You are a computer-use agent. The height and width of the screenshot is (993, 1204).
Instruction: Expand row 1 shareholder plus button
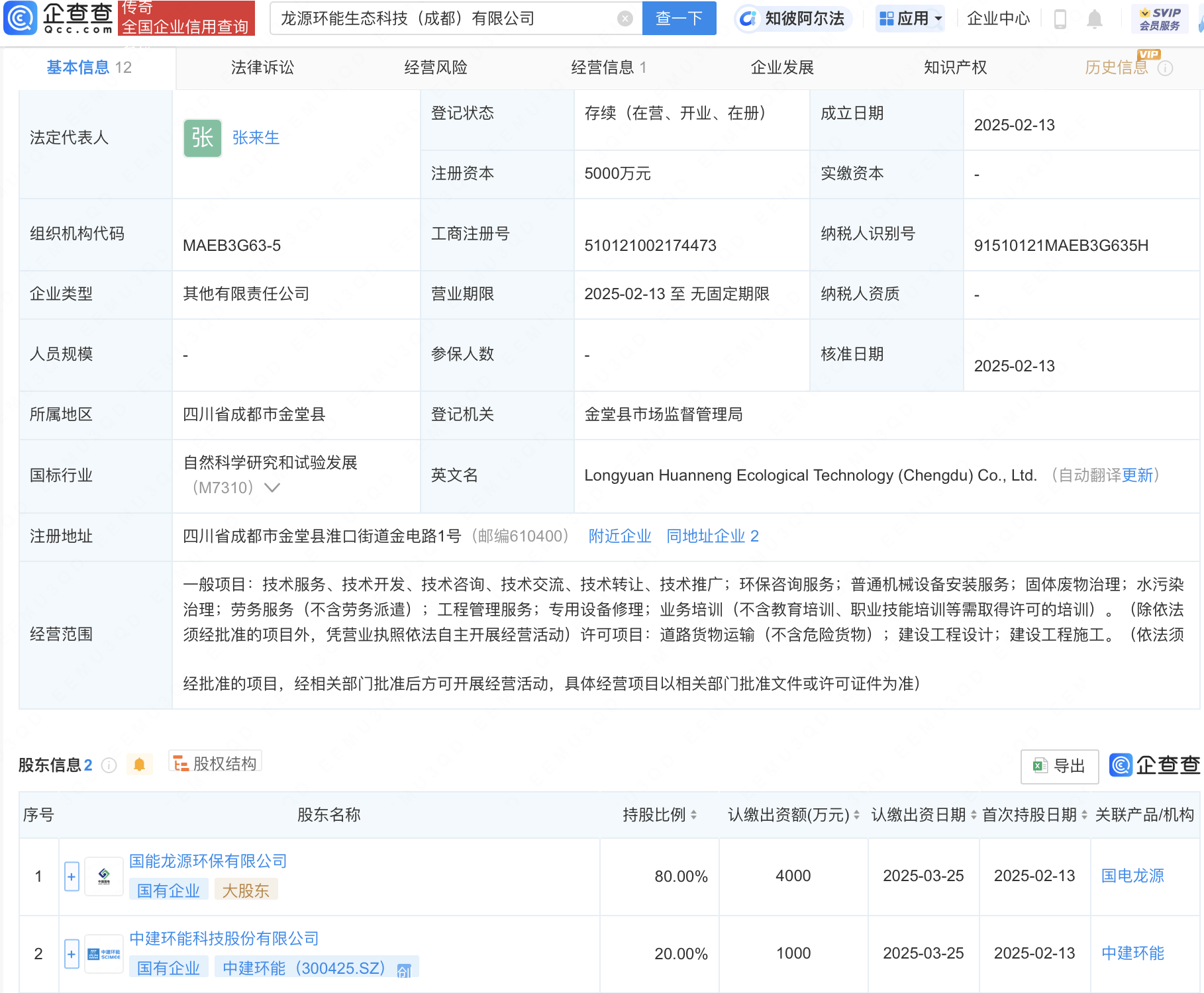click(72, 876)
